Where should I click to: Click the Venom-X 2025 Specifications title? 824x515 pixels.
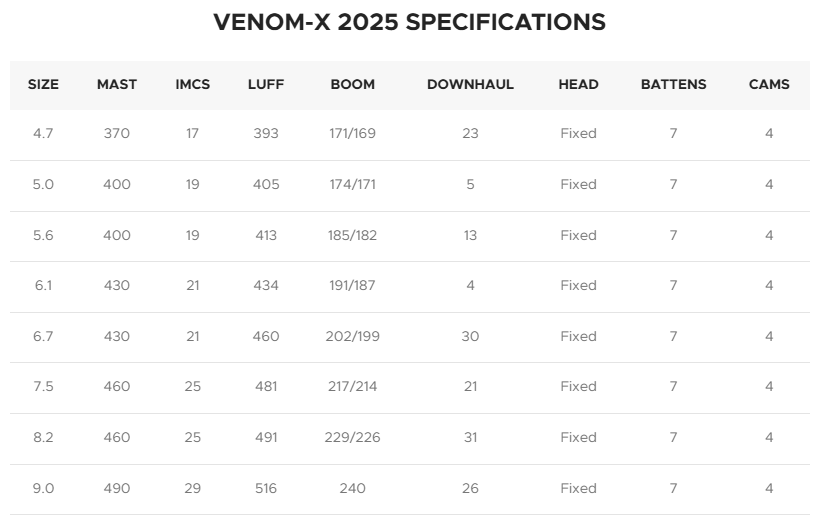pos(409,22)
